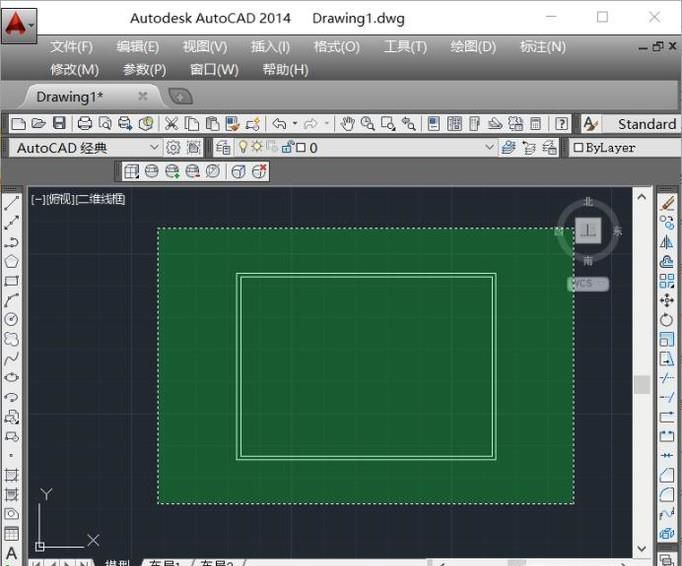Toggle the layer lock icon
The width and height of the screenshot is (682, 566).
287,147
